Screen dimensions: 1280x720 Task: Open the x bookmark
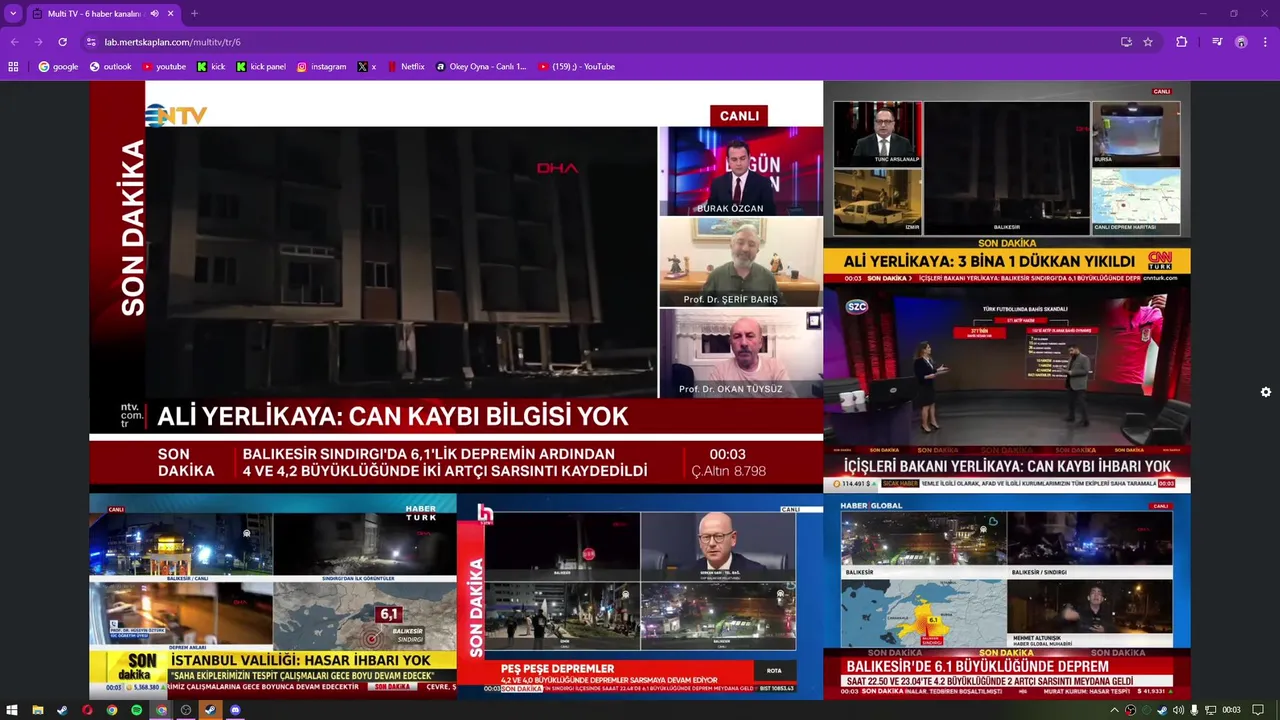click(x=367, y=67)
